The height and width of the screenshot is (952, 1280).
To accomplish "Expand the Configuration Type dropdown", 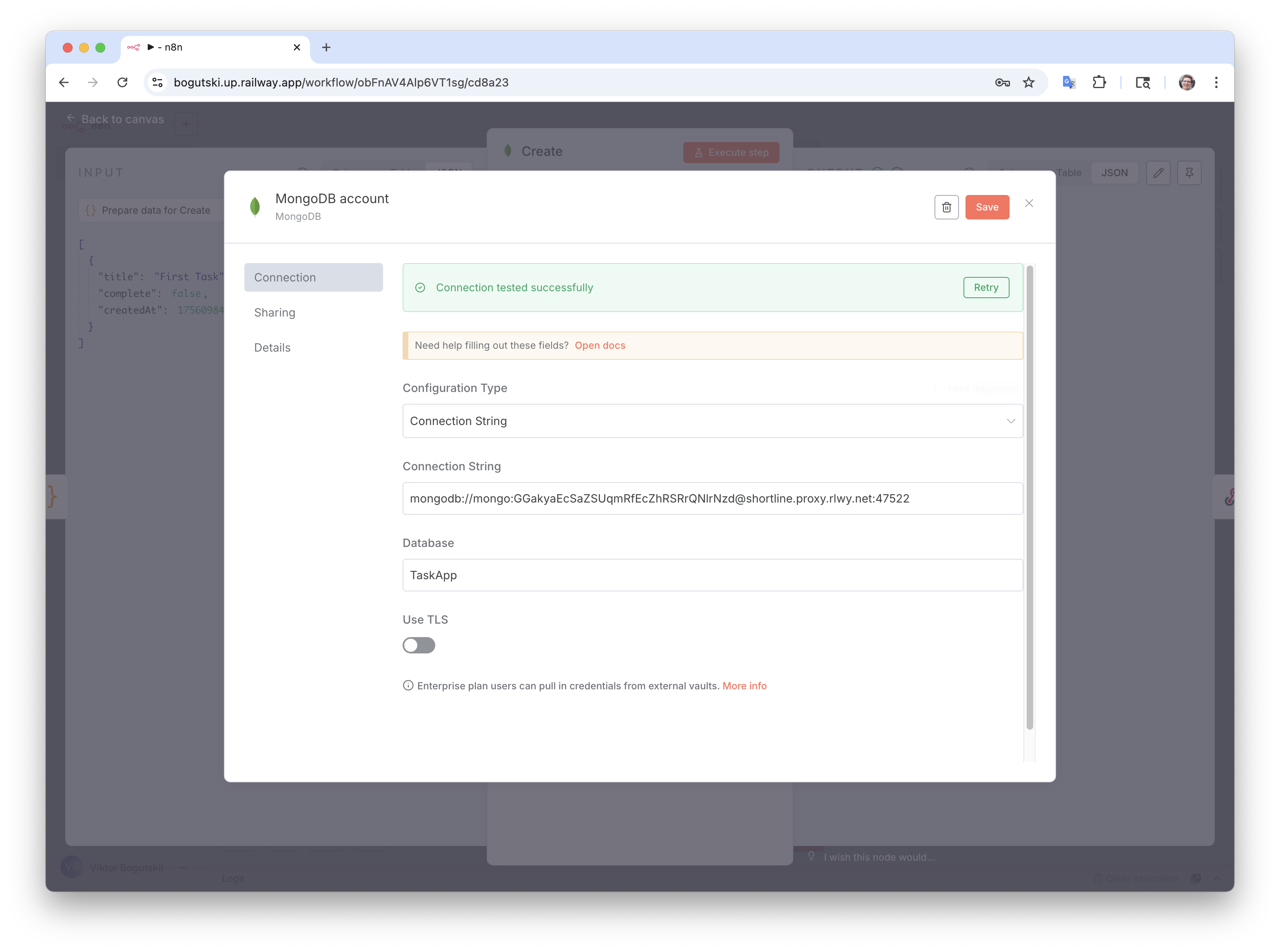I will point(712,421).
